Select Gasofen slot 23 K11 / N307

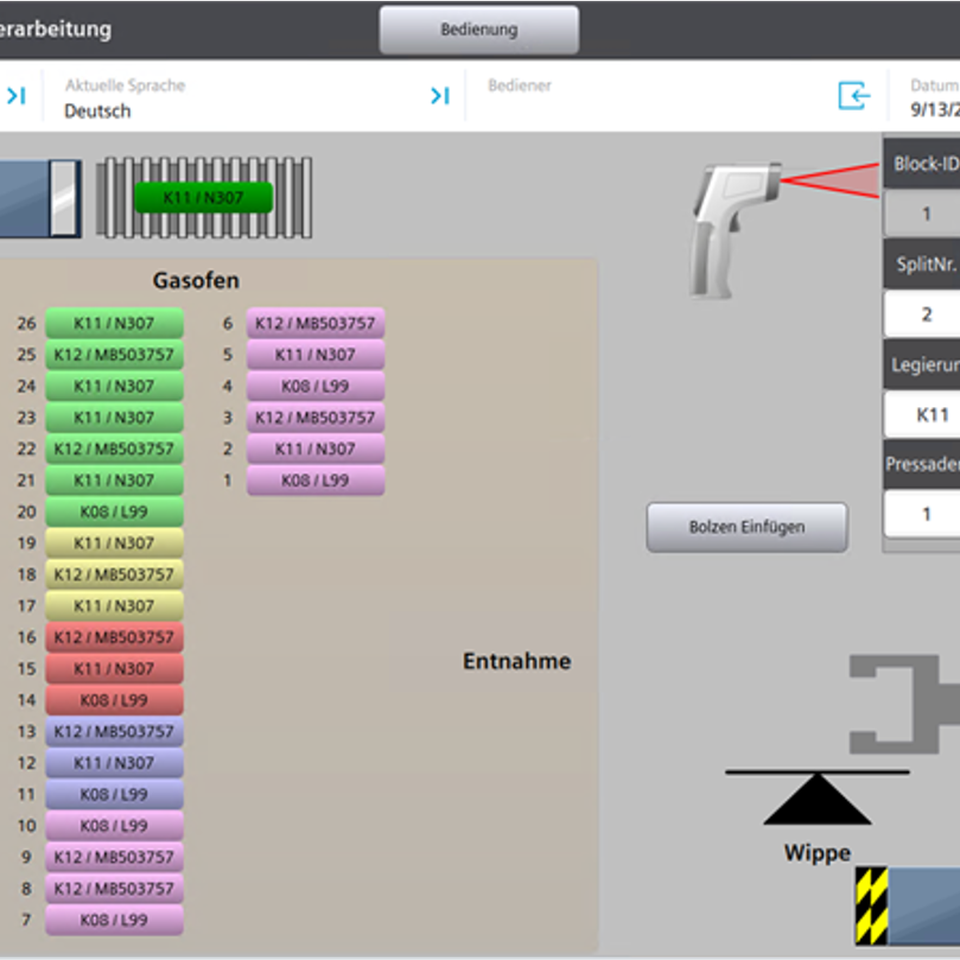[114, 418]
